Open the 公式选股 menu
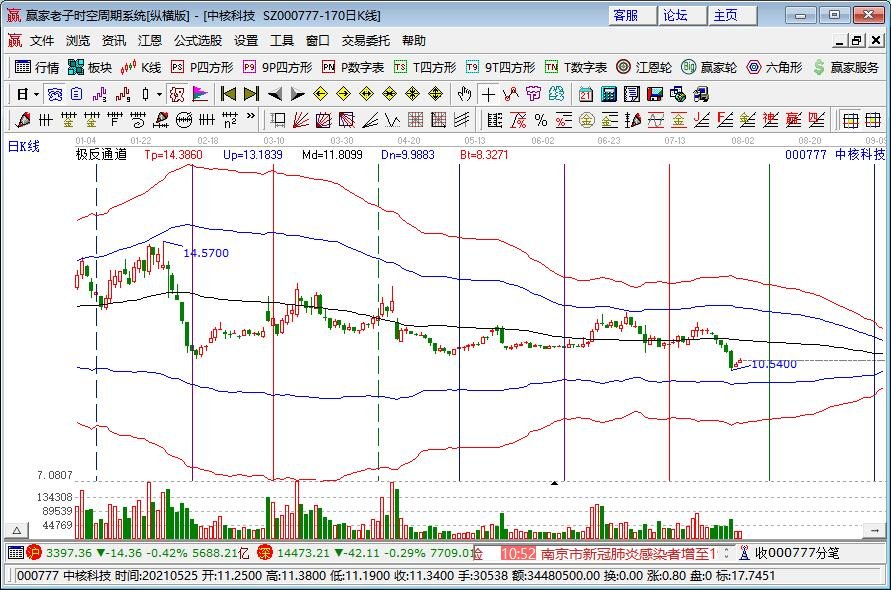Screen dimensions: 891x590 [x=198, y=41]
